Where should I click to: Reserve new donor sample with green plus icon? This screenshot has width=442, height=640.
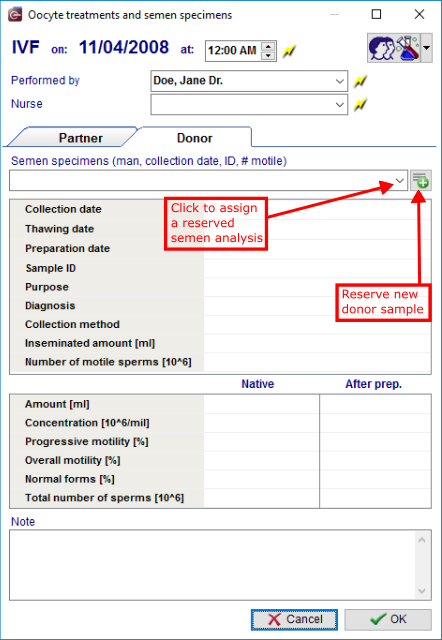tap(420, 180)
